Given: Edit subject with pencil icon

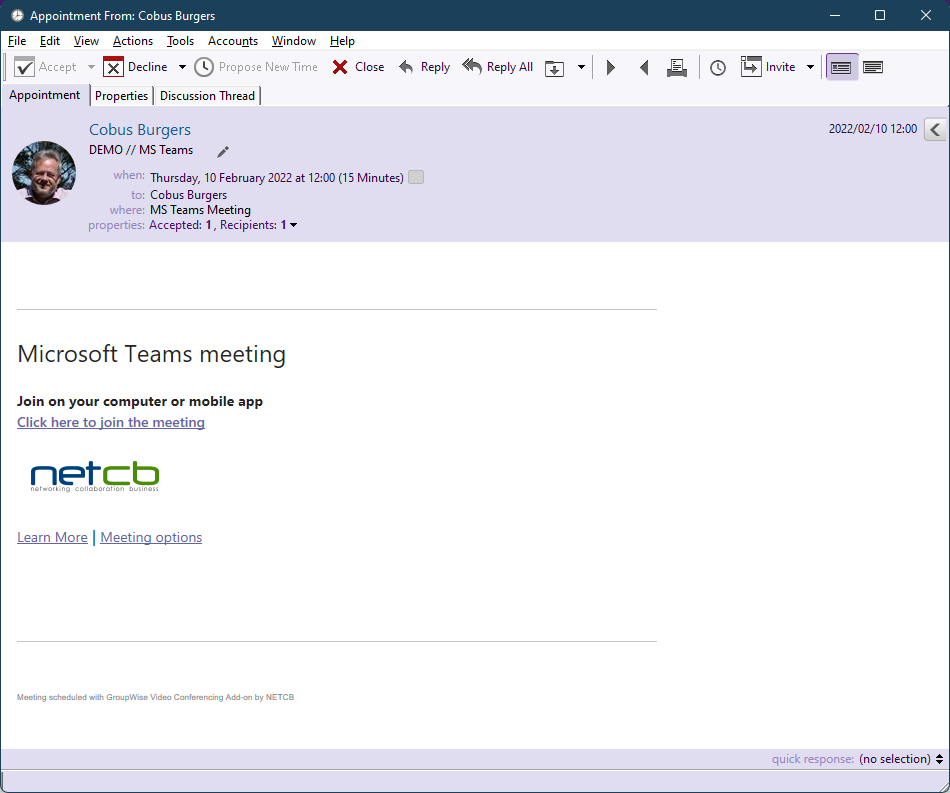Looking at the screenshot, I should [x=223, y=151].
